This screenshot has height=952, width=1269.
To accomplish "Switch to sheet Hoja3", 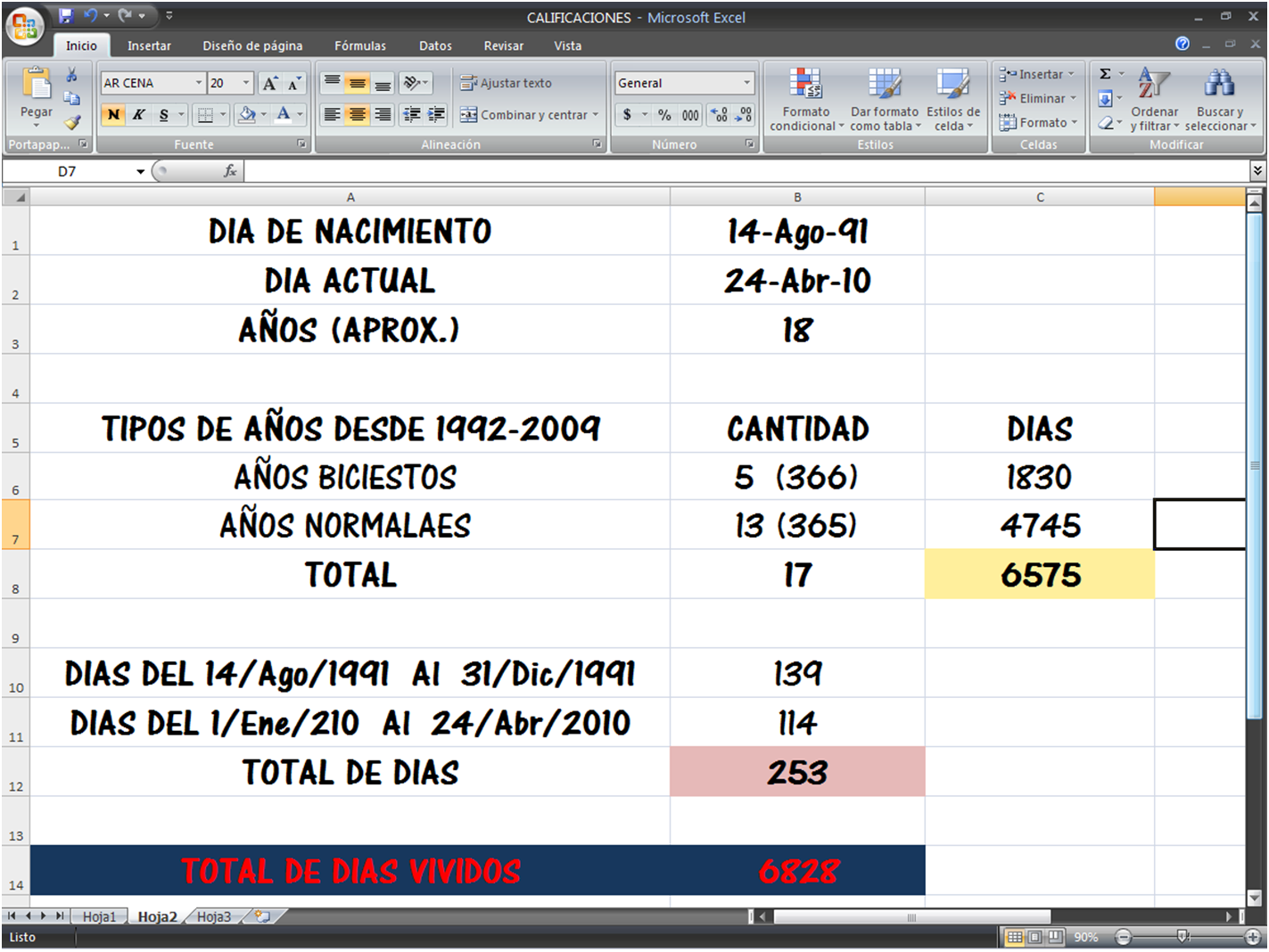I will point(213,916).
